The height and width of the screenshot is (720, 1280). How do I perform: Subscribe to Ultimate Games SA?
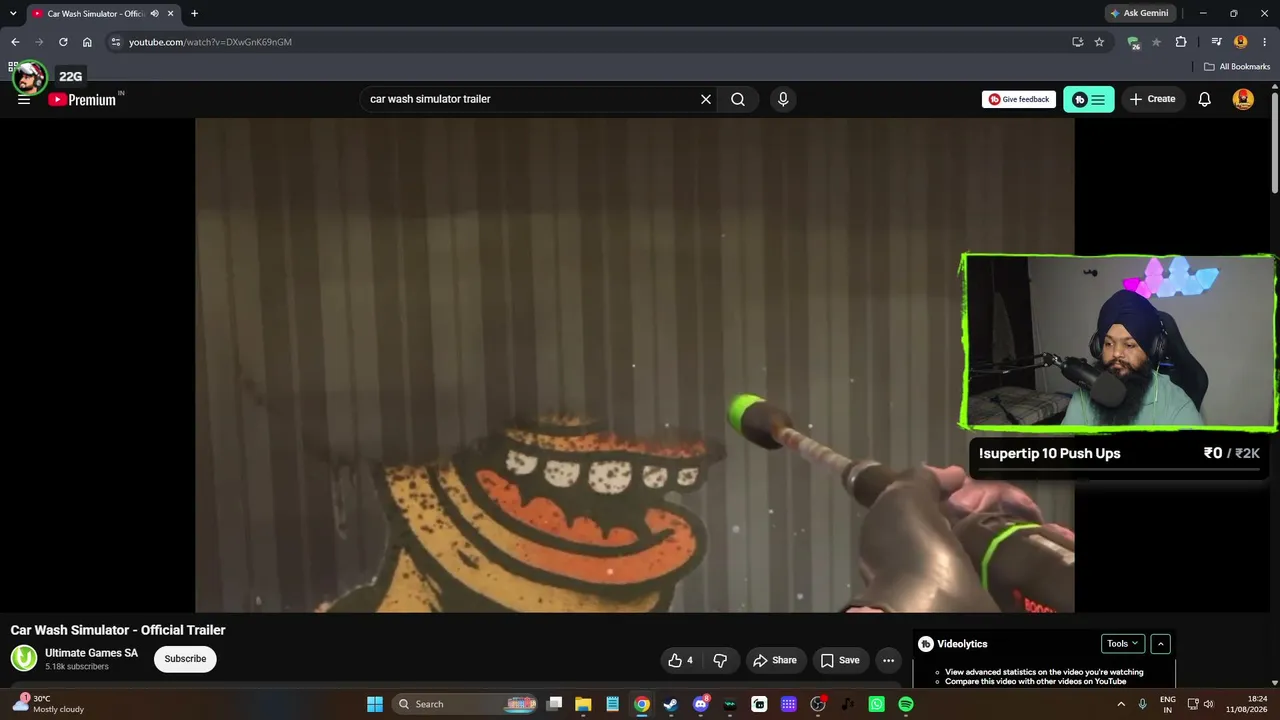[x=185, y=659]
